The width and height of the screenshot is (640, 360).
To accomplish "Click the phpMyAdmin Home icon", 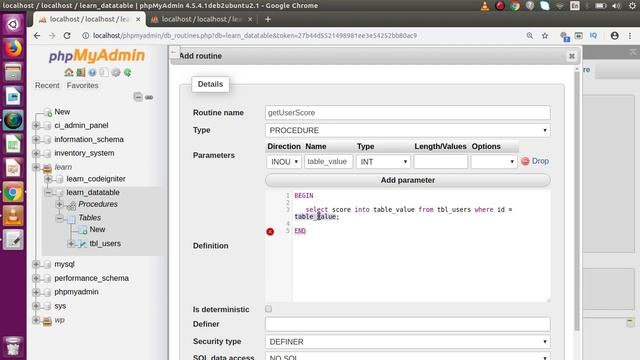I will (x=69, y=72).
